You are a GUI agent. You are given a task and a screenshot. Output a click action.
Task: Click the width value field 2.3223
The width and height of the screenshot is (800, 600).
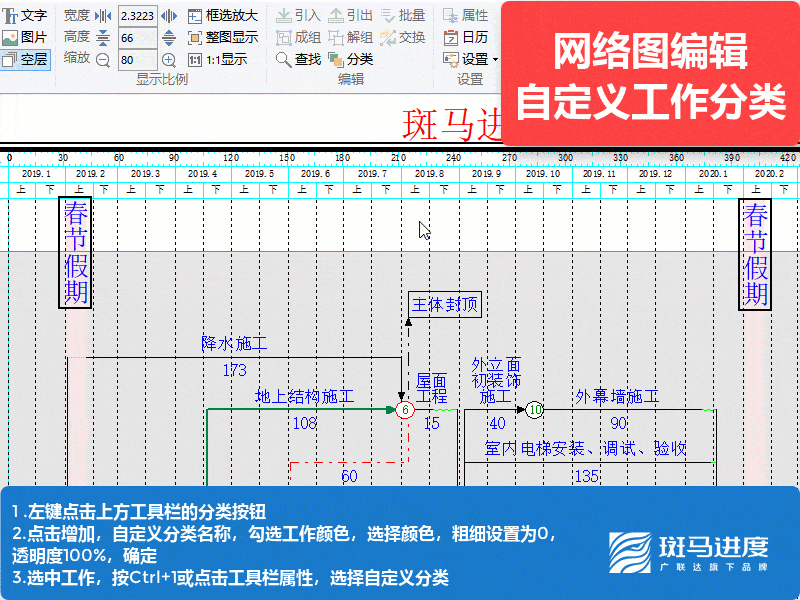[x=138, y=16]
